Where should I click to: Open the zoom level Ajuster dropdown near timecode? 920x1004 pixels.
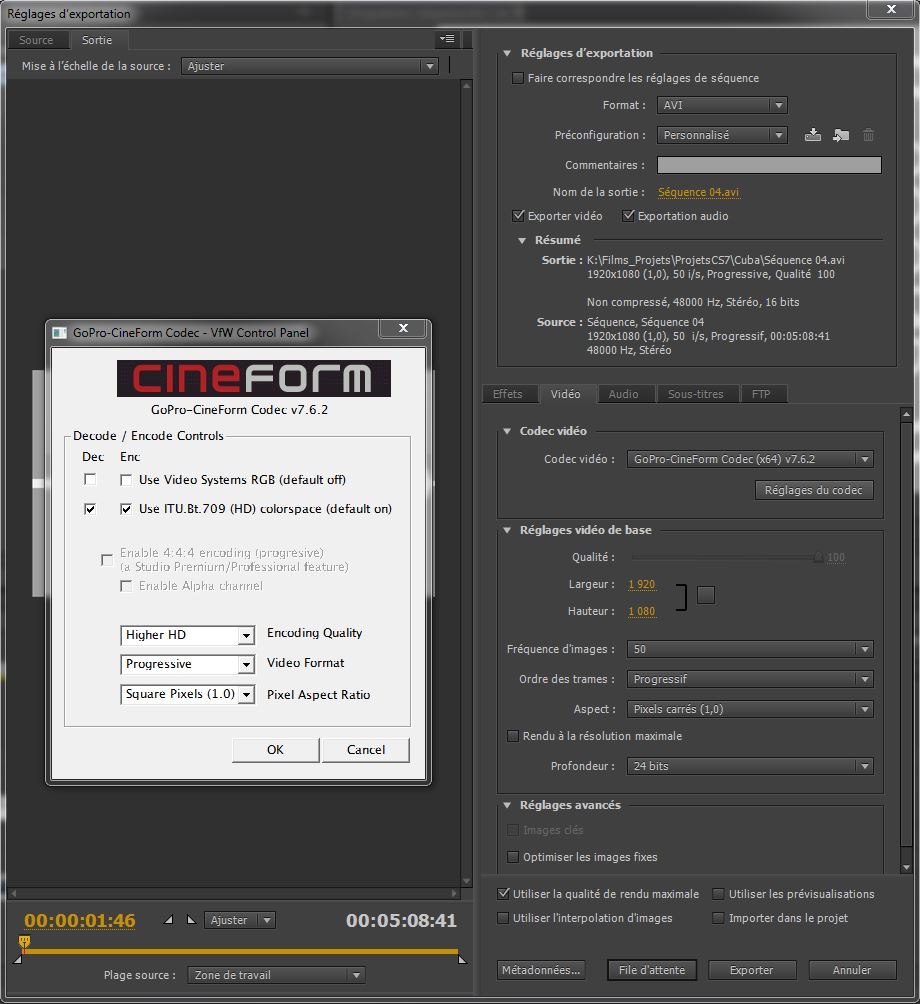click(239, 920)
